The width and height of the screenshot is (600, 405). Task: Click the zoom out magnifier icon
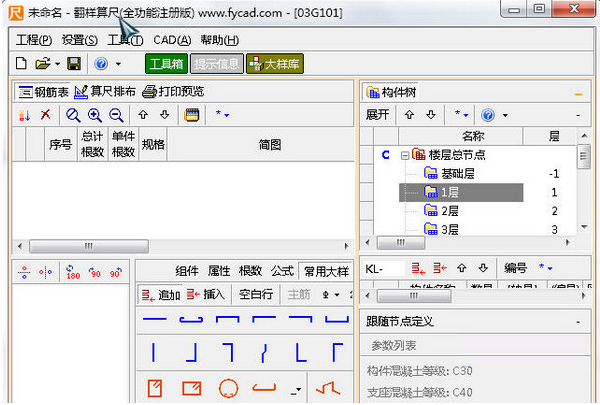(x=116, y=115)
